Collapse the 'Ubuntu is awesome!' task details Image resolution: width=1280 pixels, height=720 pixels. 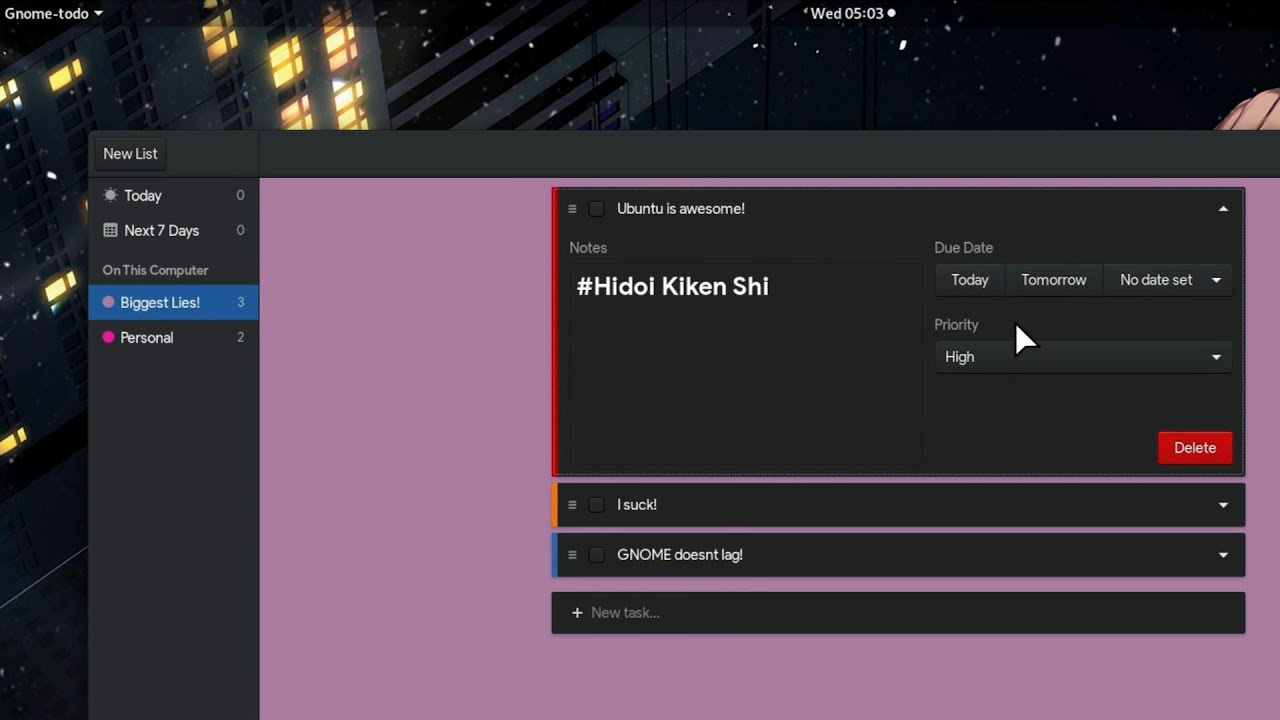coord(1223,209)
